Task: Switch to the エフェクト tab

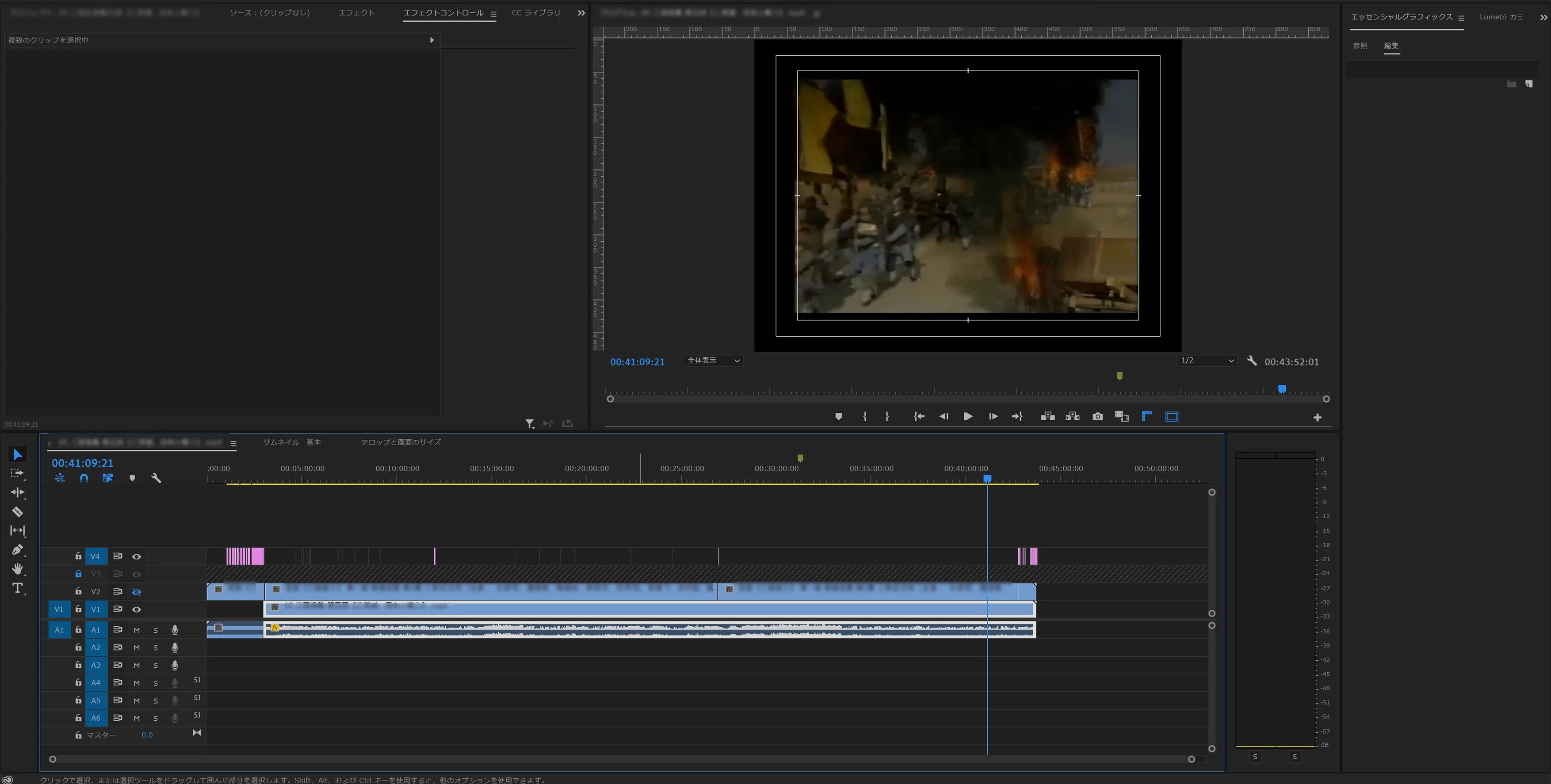Action: click(356, 13)
